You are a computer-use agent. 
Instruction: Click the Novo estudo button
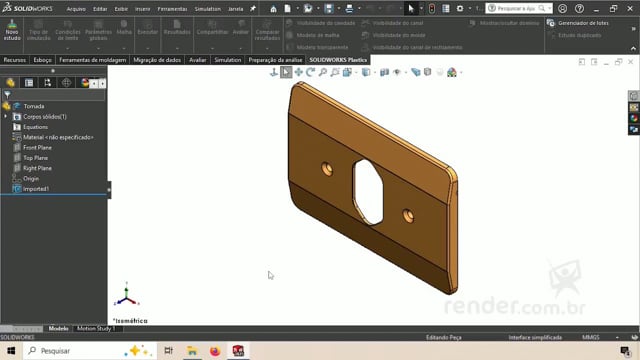click(12, 30)
